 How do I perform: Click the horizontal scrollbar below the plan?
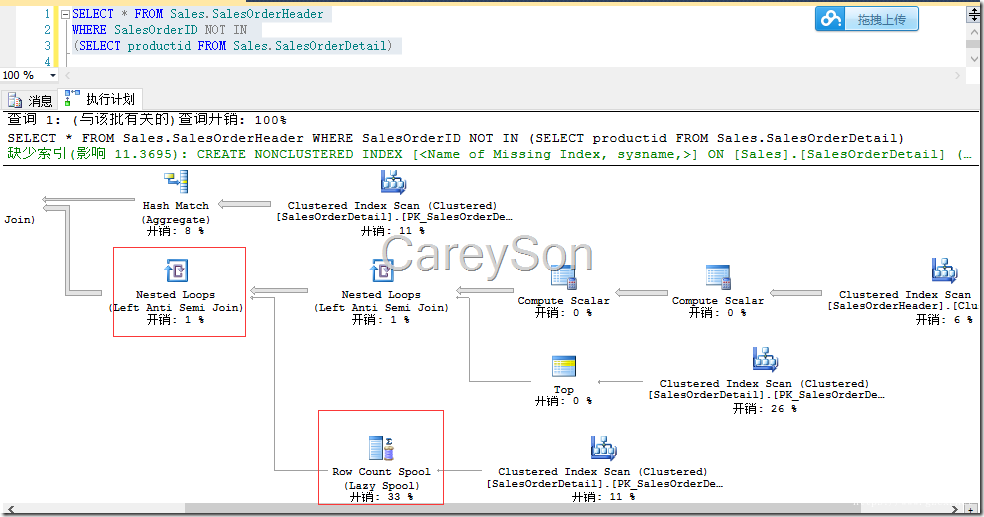481,509
